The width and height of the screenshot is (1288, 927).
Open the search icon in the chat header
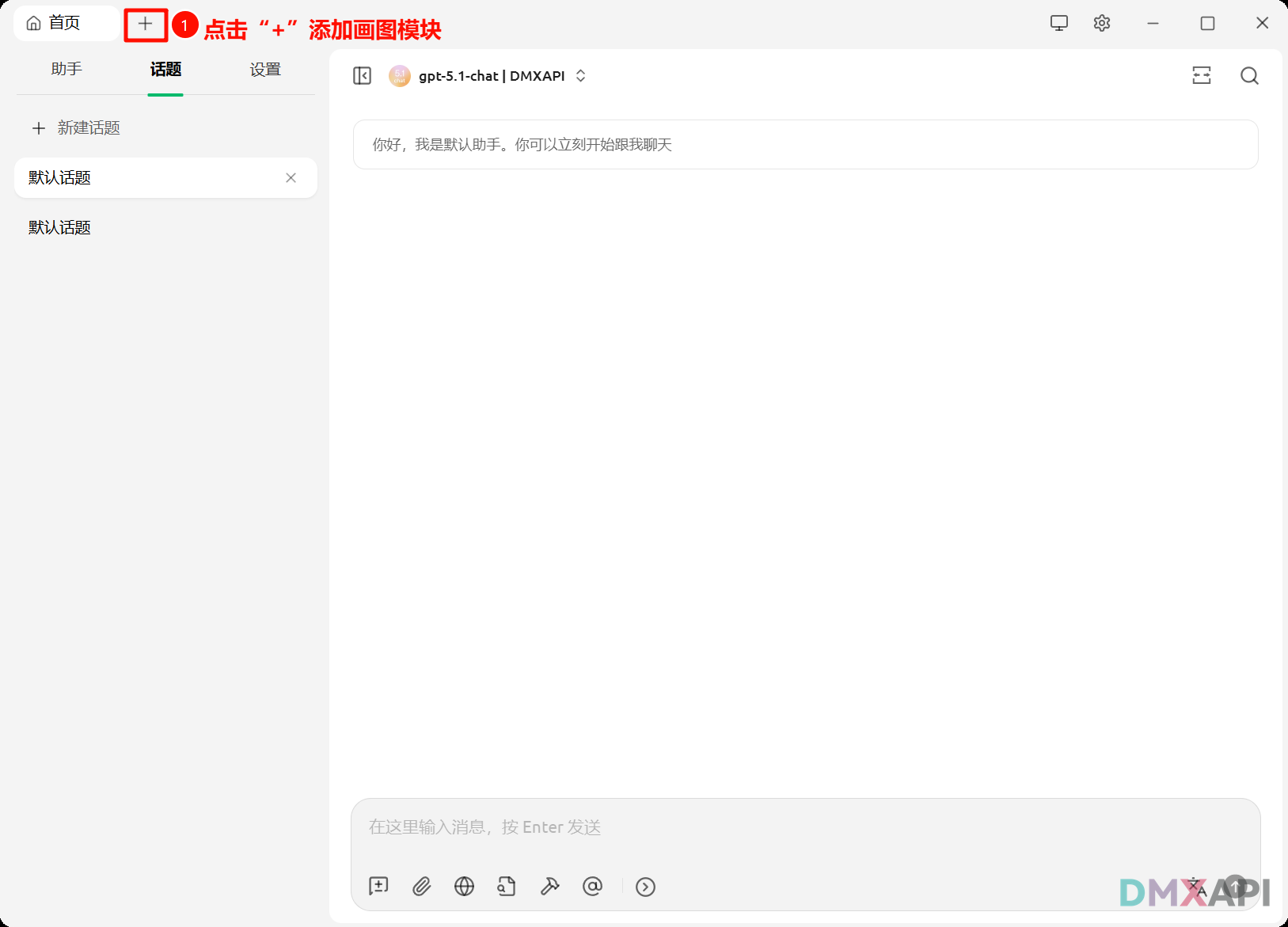click(1249, 76)
